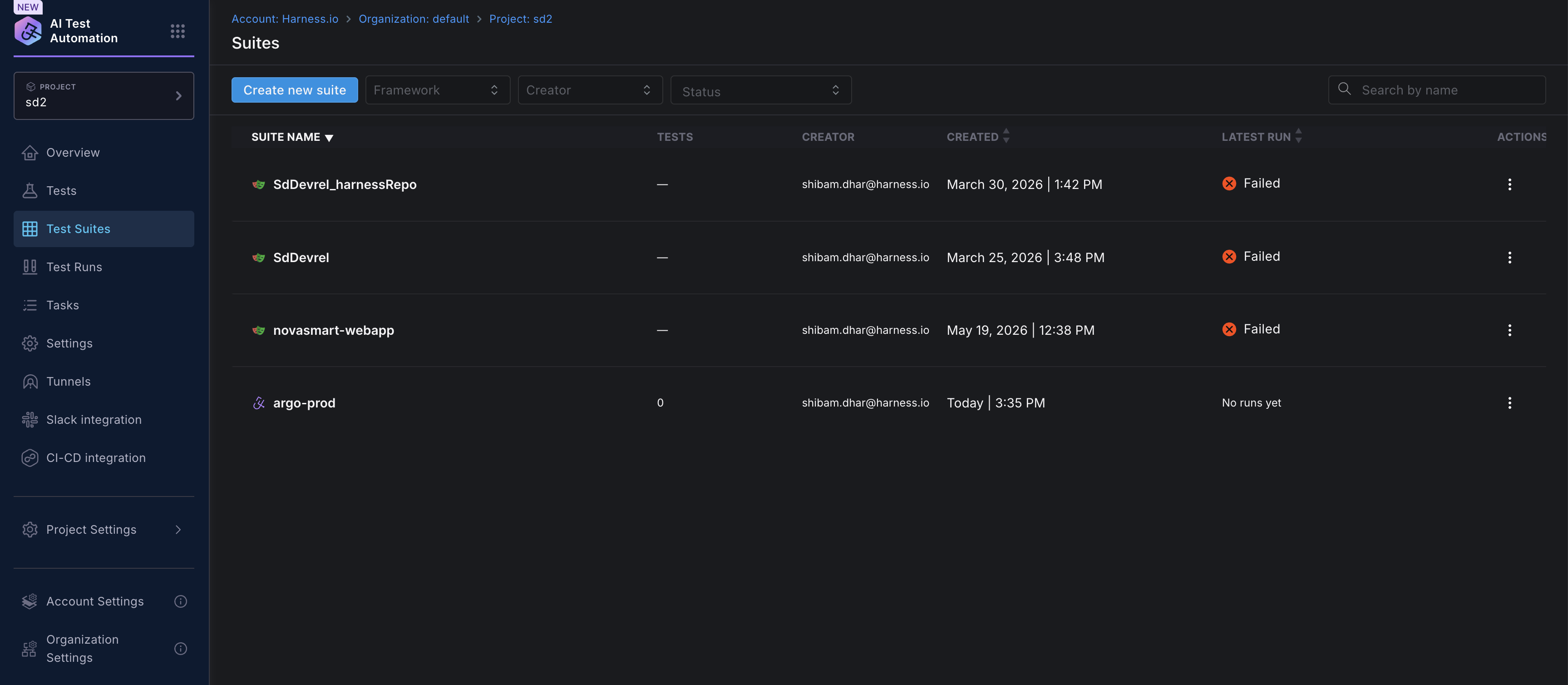
Task: Click the Test Suites grid icon
Action: 30,229
